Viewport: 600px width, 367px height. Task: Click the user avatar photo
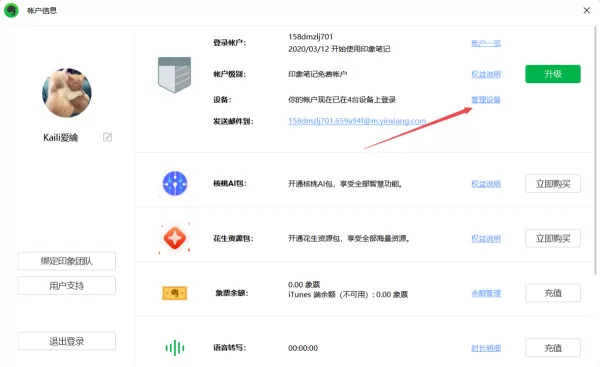67,93
